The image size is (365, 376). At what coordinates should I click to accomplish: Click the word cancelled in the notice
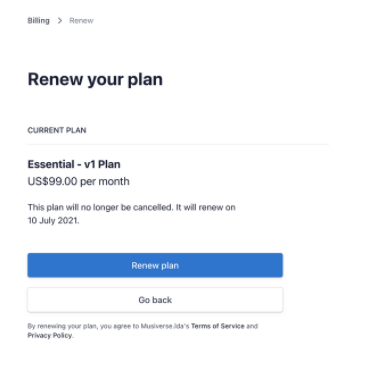click(x=153, y=207)
